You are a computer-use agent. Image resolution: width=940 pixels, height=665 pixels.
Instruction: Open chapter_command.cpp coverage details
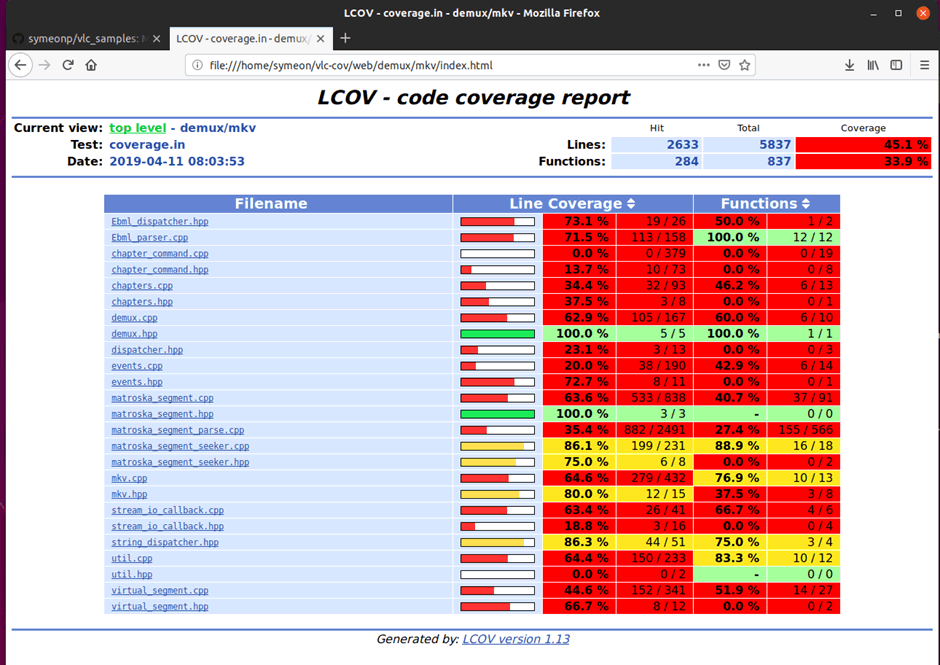click(159, 254)
